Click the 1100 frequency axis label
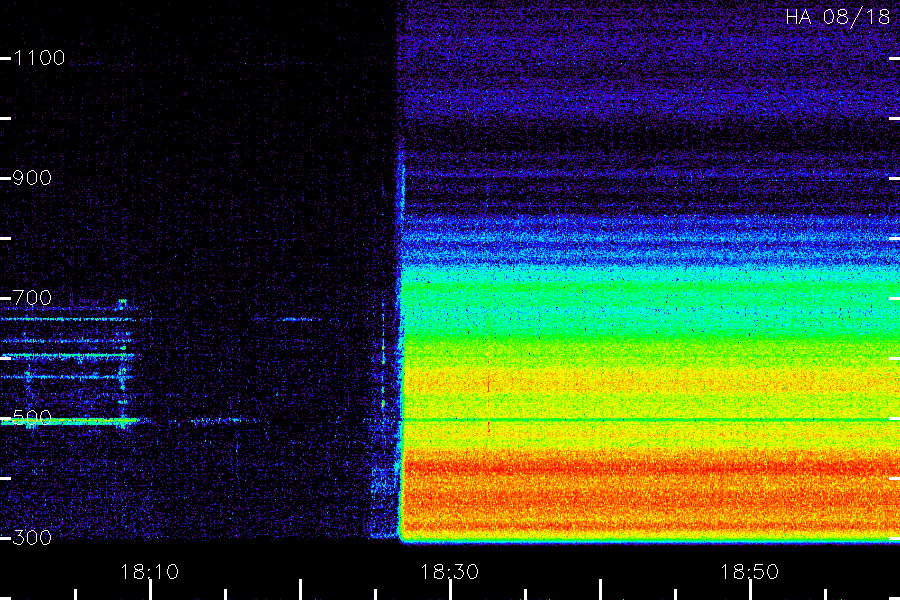The image size is (900, 600). [x=39, y=58]
